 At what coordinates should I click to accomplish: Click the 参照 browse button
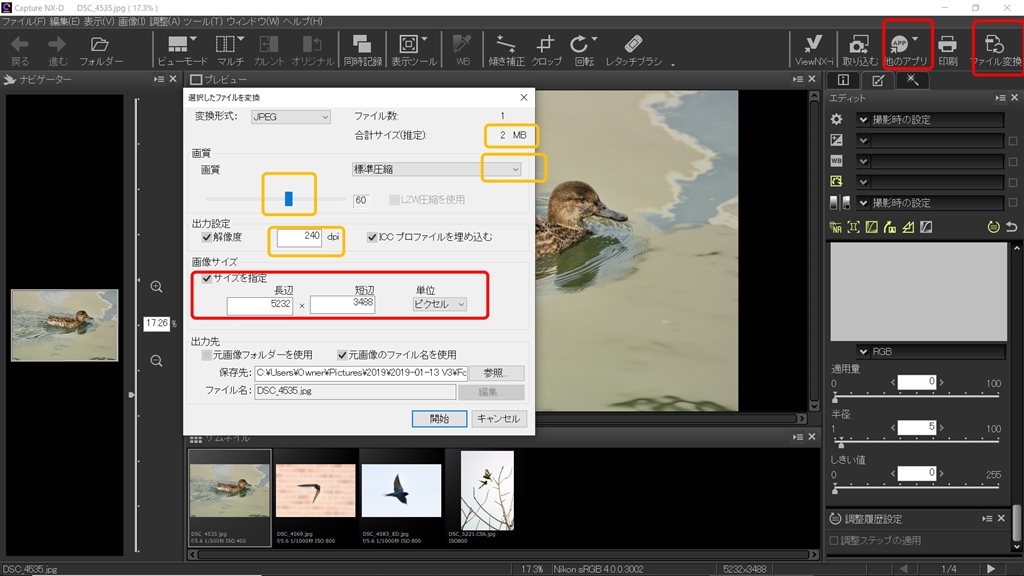[496, 373]
